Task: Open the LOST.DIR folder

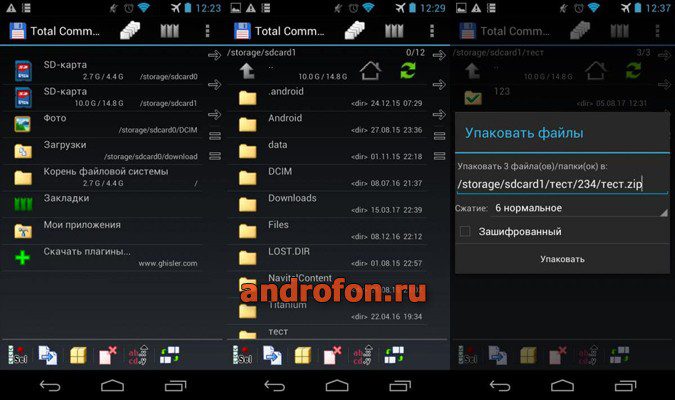Action: [327, 257]
